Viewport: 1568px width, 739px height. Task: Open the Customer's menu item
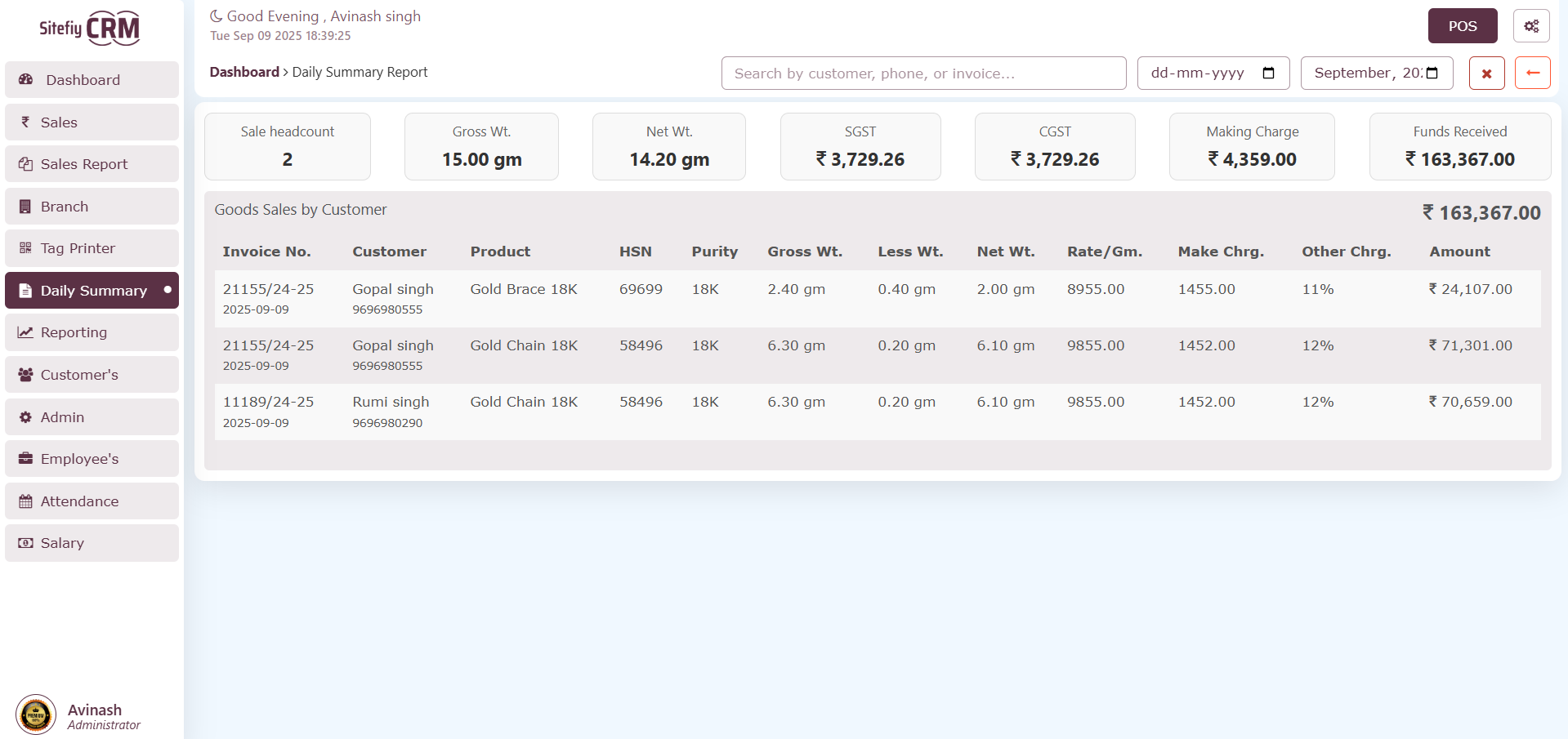point(92,375)
